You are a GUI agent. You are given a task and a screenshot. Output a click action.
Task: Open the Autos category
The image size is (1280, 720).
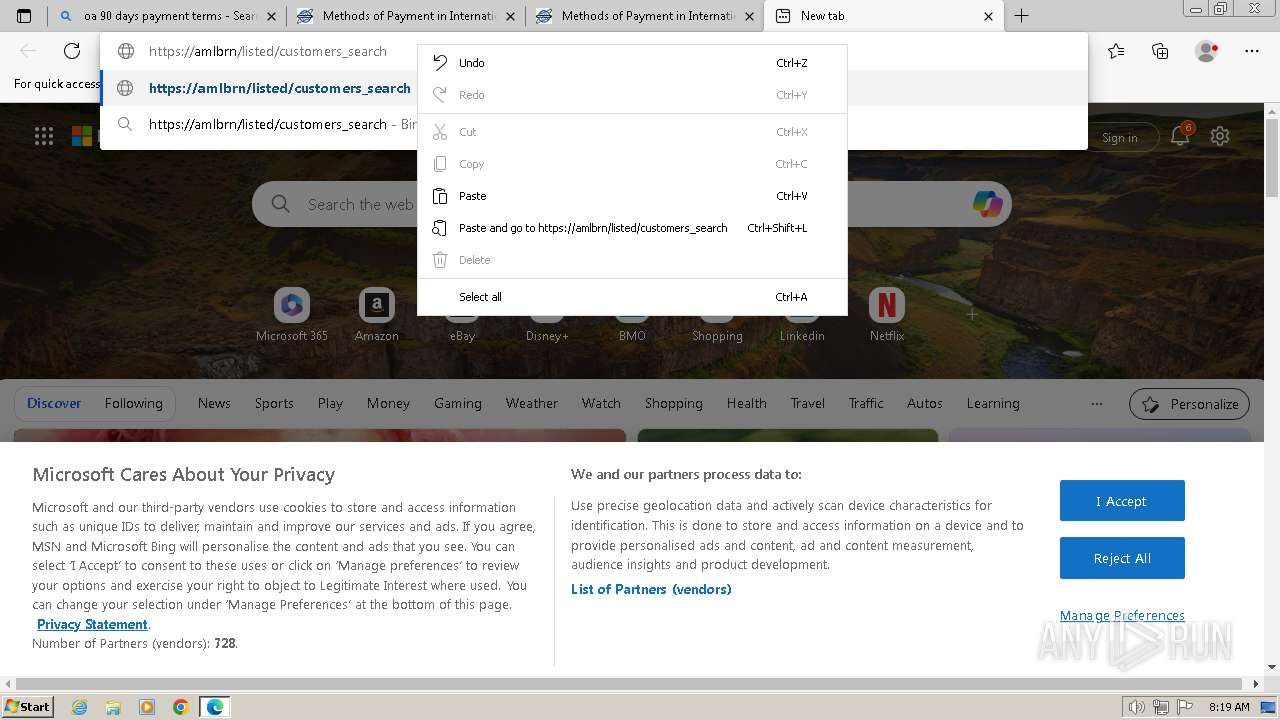click(x=924, y=403)
